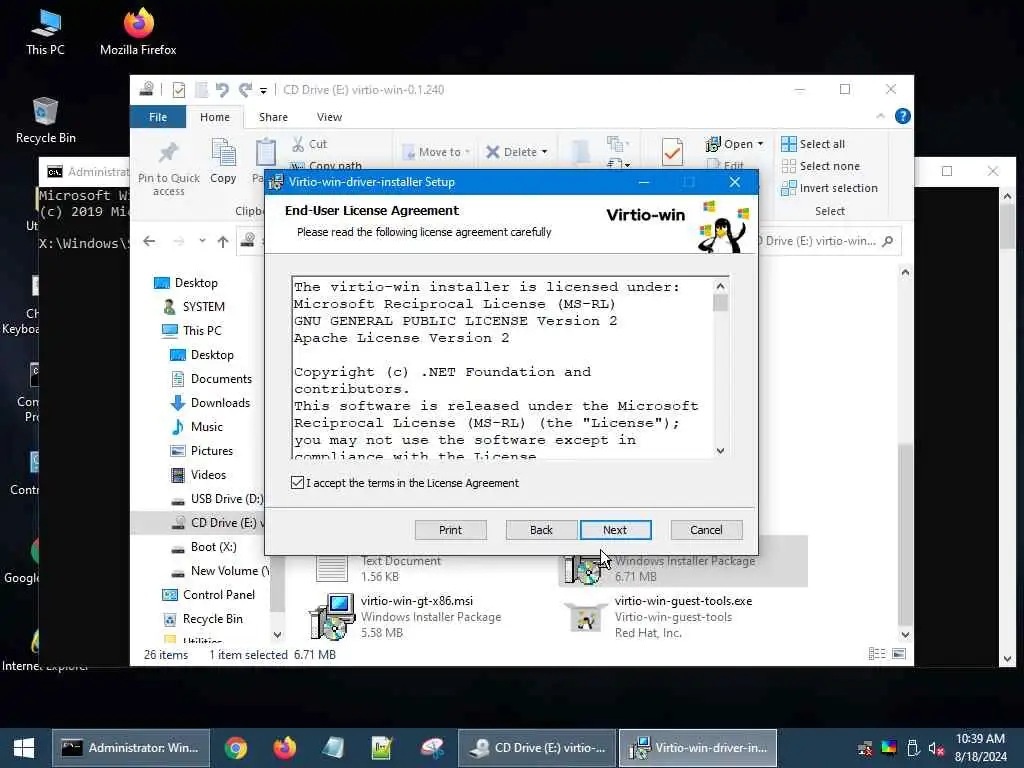Switch to CD Drive Explorer taskbar button
The height and width of the screenshot is (768, 1024).
537,748
